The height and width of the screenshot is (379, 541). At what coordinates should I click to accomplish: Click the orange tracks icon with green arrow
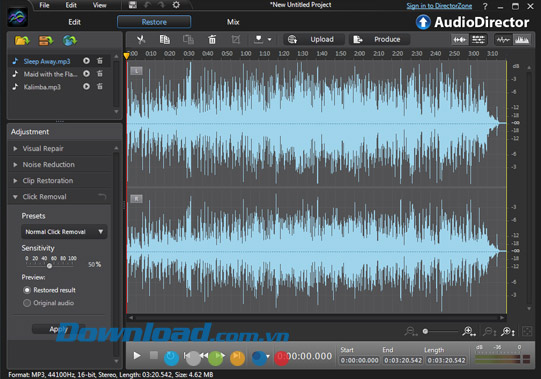pos(46,40)
